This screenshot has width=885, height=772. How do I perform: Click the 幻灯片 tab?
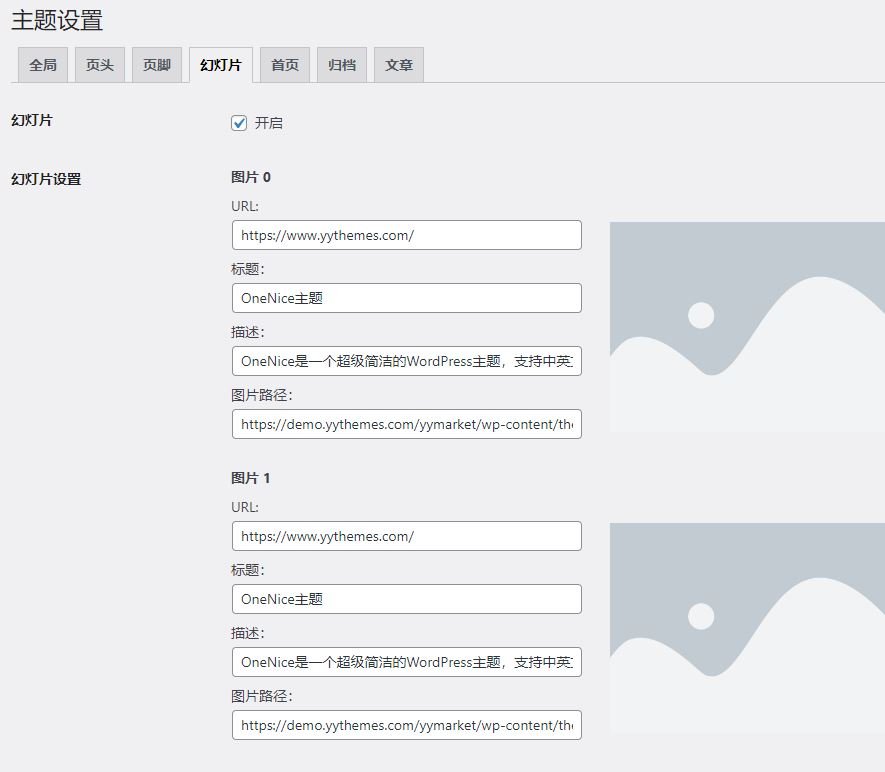pyautogui.click(x=220, y=65)
